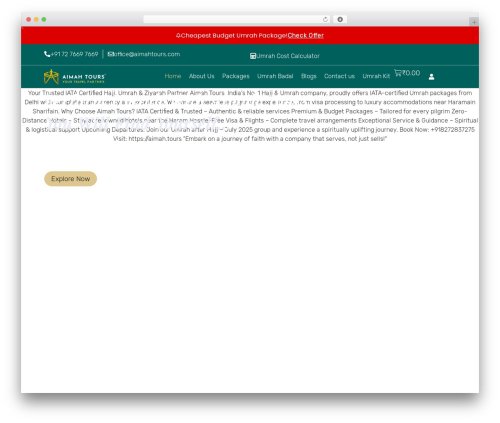Click the Aimah Tours logo
This screenshot has height=423, width=500.
click(x=75, y=77)
